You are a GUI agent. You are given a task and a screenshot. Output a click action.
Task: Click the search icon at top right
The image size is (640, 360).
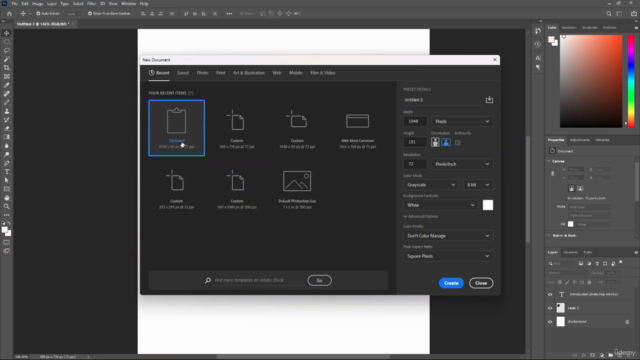coord(609,13)
